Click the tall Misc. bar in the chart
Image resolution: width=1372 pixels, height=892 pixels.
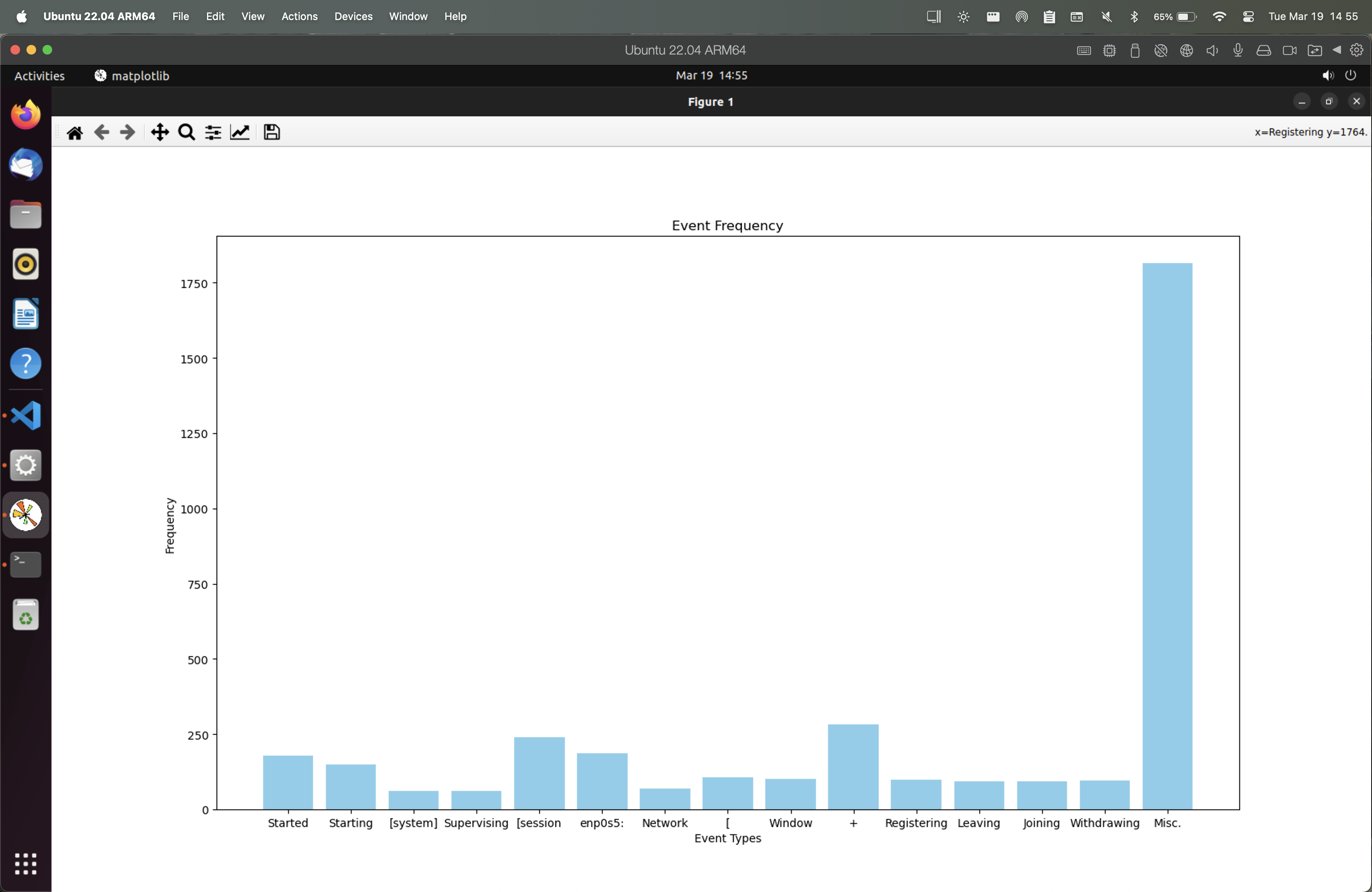(1167, 536)
